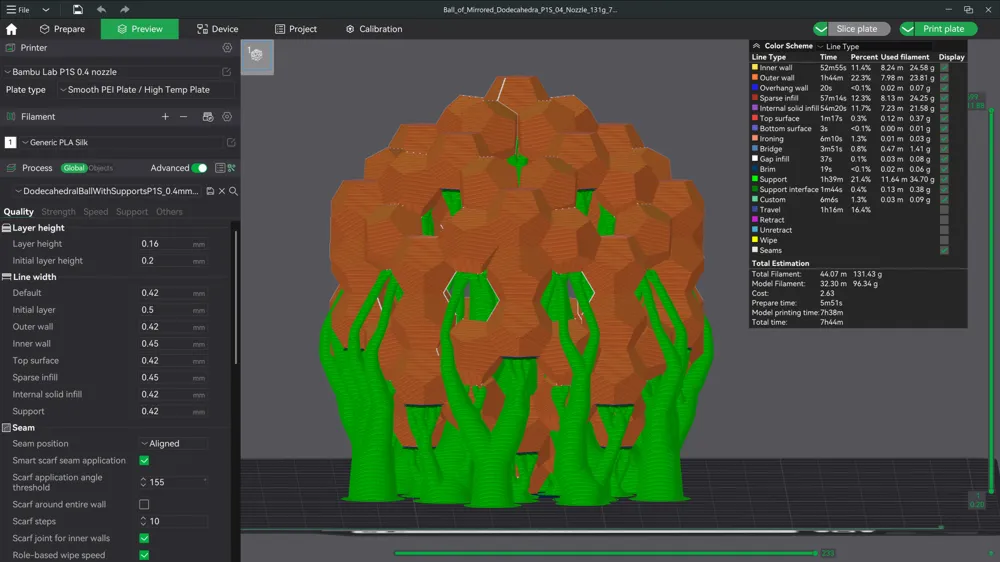Edit the Generic PLA Silk preset
1000x562 pixels.
click(x=231, y=142)
